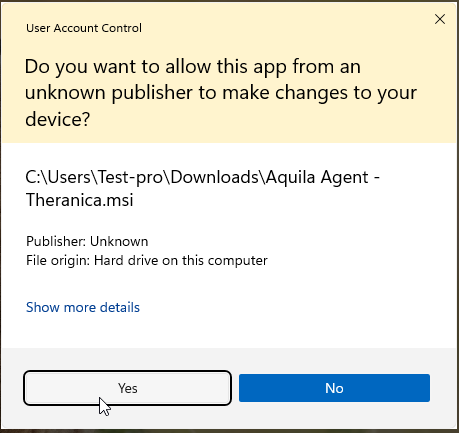The height and width of the screenshot is (433, 459).
Task: Click the word 'device?' in the heading
Action: pos(57,119)
